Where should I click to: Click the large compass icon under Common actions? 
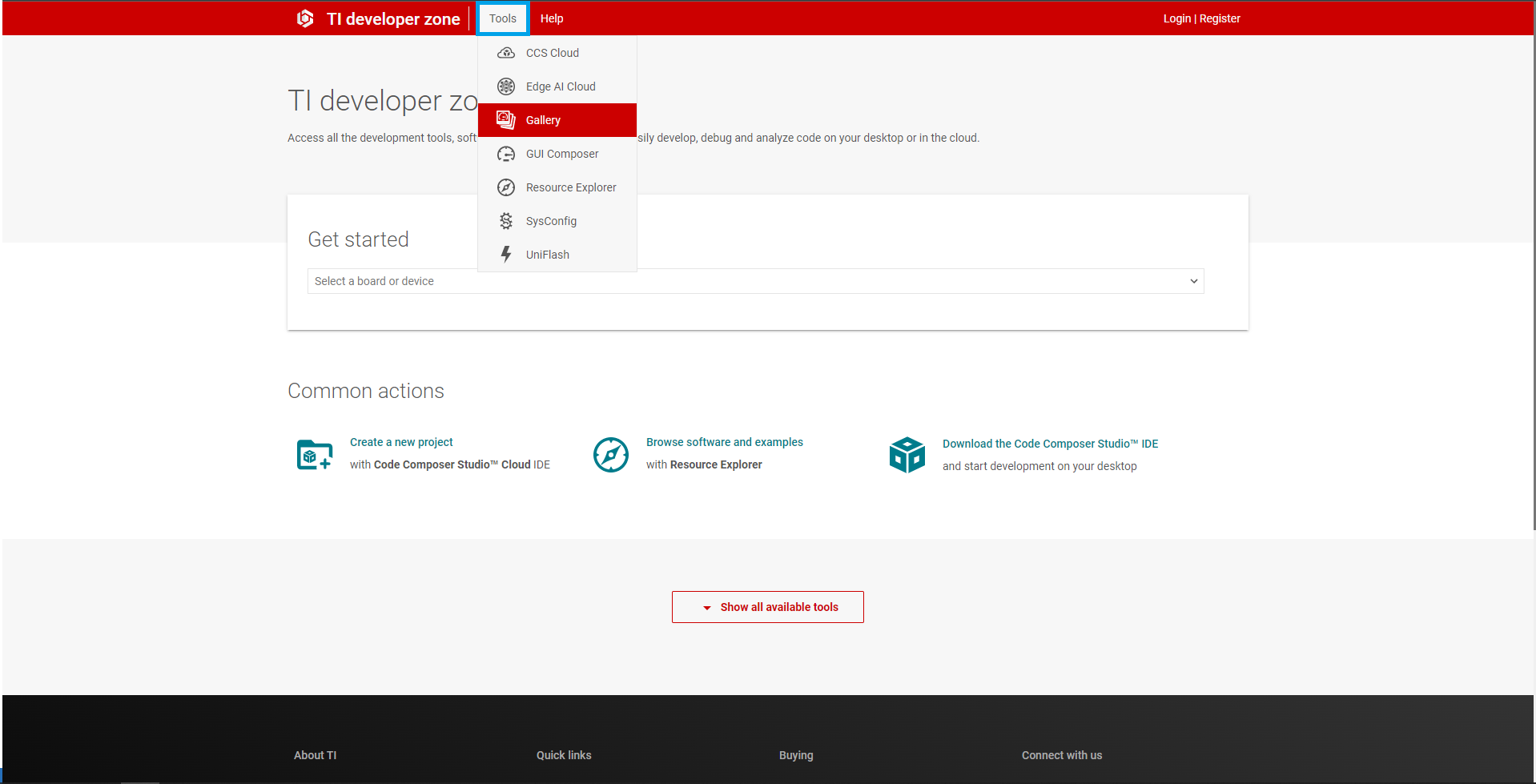610,455
